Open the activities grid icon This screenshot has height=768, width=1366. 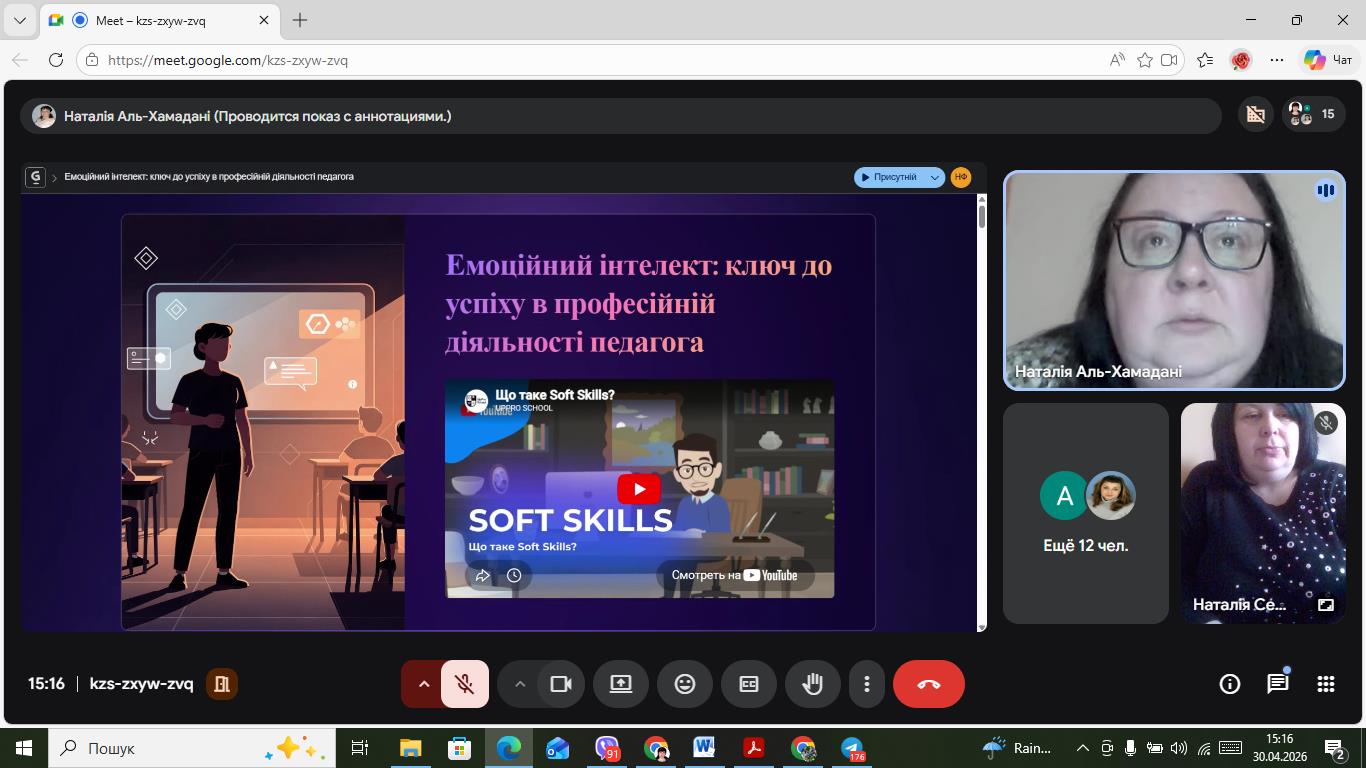coord(1326,684)
